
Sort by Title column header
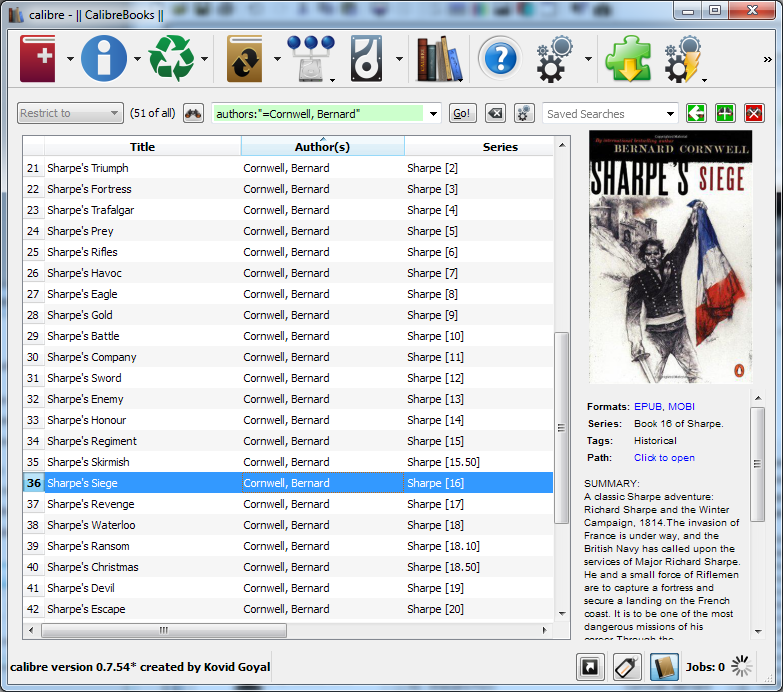point(142,147)
